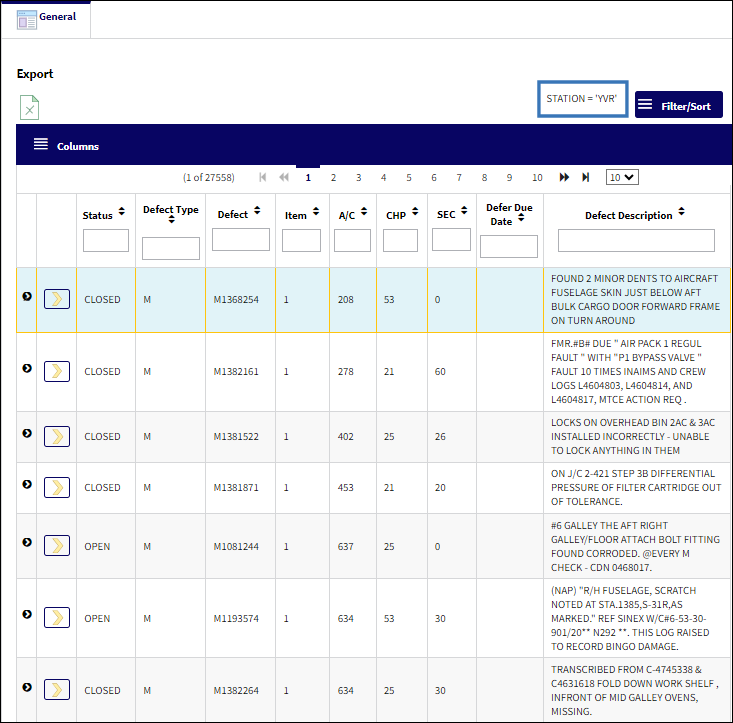The width and height of the screenshot is (733, 723).
Task: Expand row details for M1193574
Action: click(27, 614)
